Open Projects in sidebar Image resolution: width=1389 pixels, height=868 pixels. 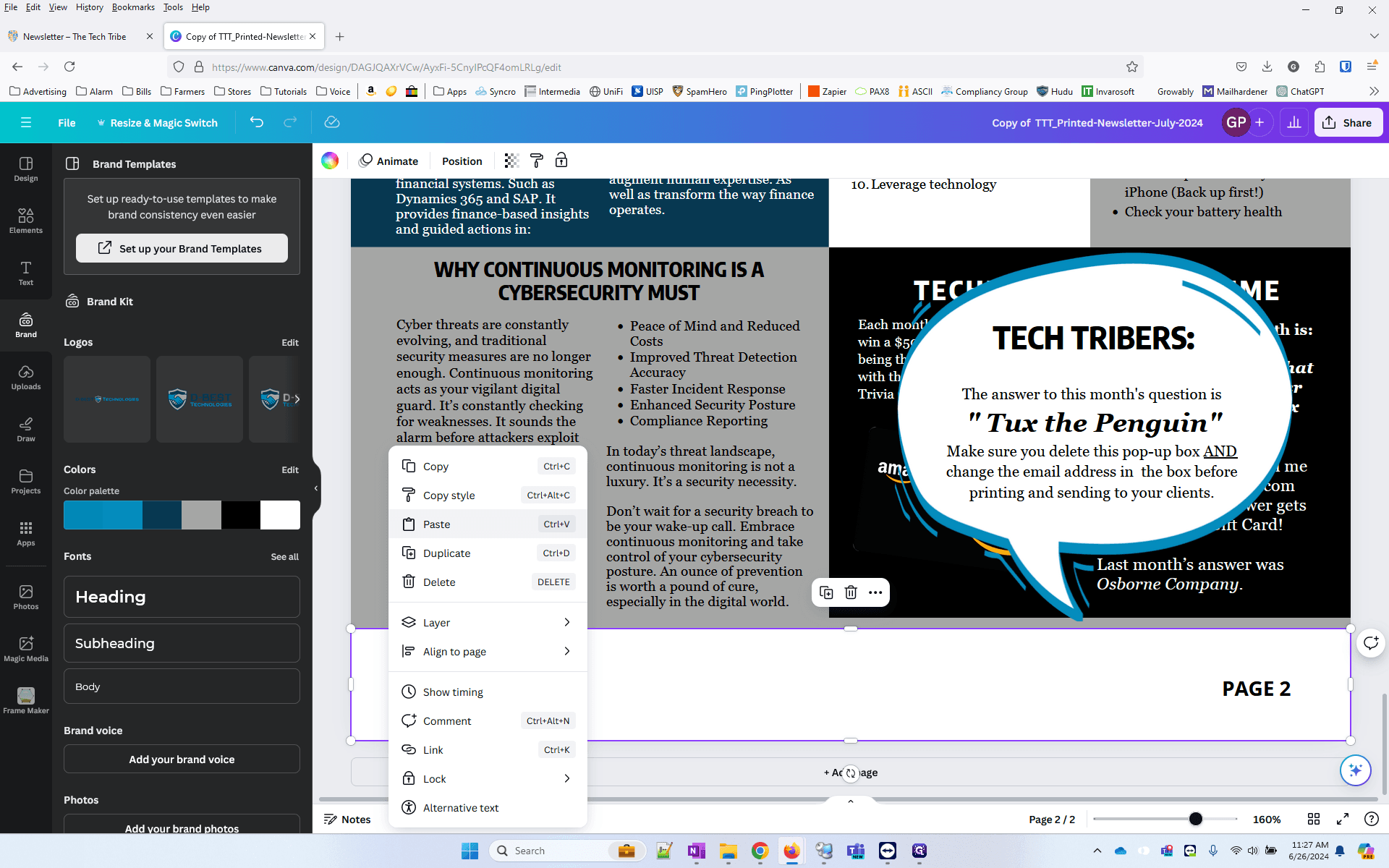[x=26, y=482]
